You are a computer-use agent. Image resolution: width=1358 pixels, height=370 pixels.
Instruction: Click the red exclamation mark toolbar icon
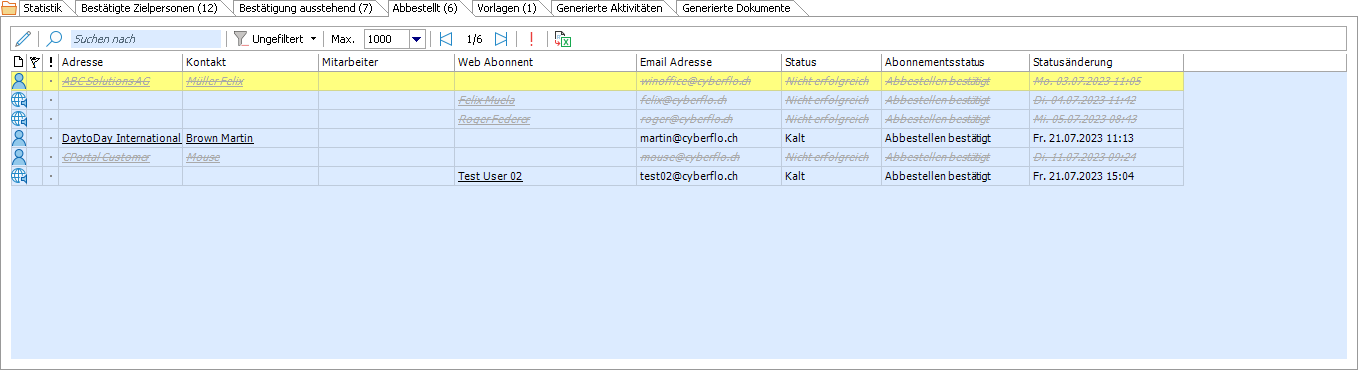click(x=531, y=39)
